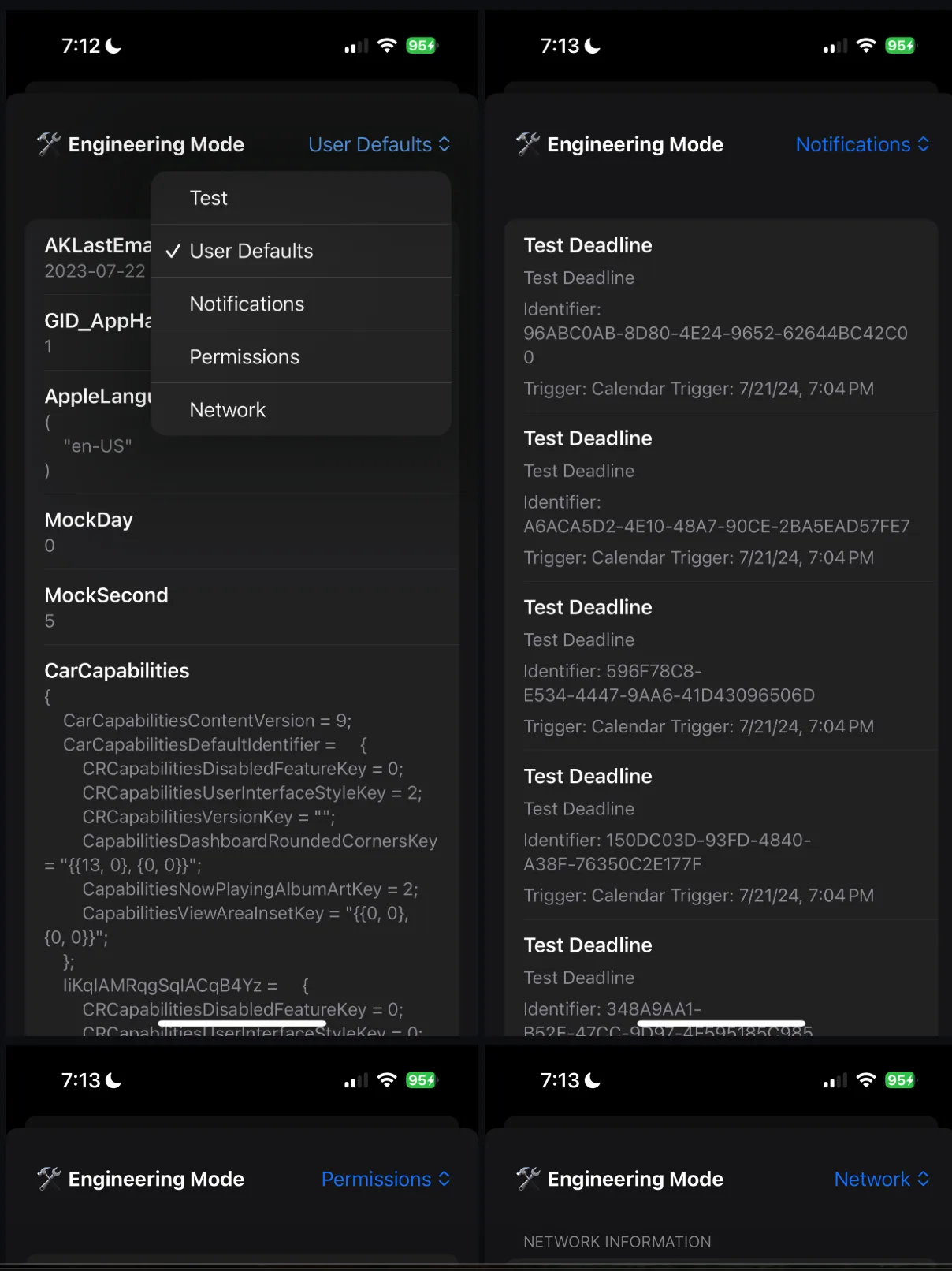Open Test Deadline with identifier starting 96ABC0AB
Viewport: 952px width, 1271px height.
pyautogui.click(x=716, y=315)
